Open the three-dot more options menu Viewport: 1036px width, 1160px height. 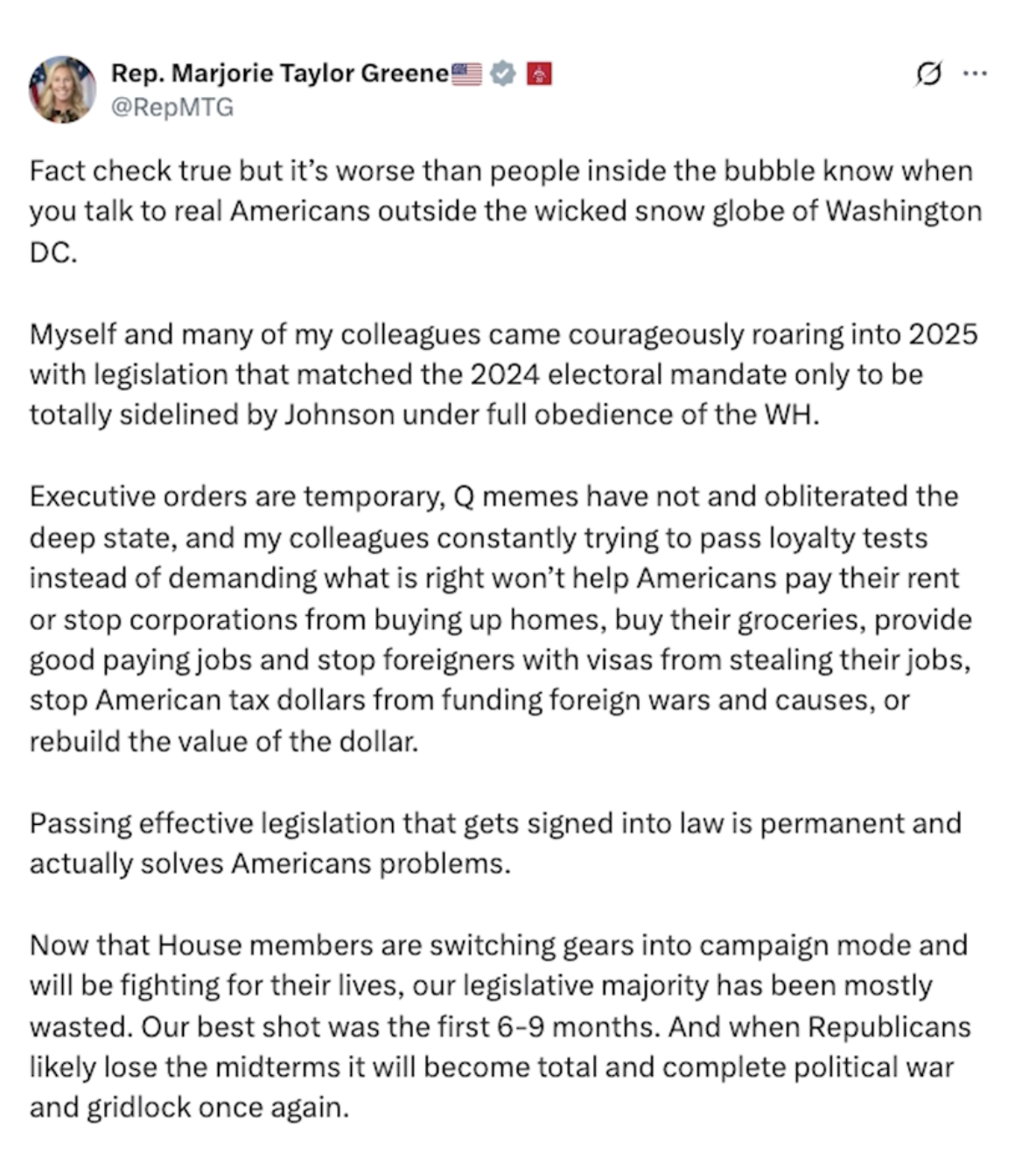[975, 74]
